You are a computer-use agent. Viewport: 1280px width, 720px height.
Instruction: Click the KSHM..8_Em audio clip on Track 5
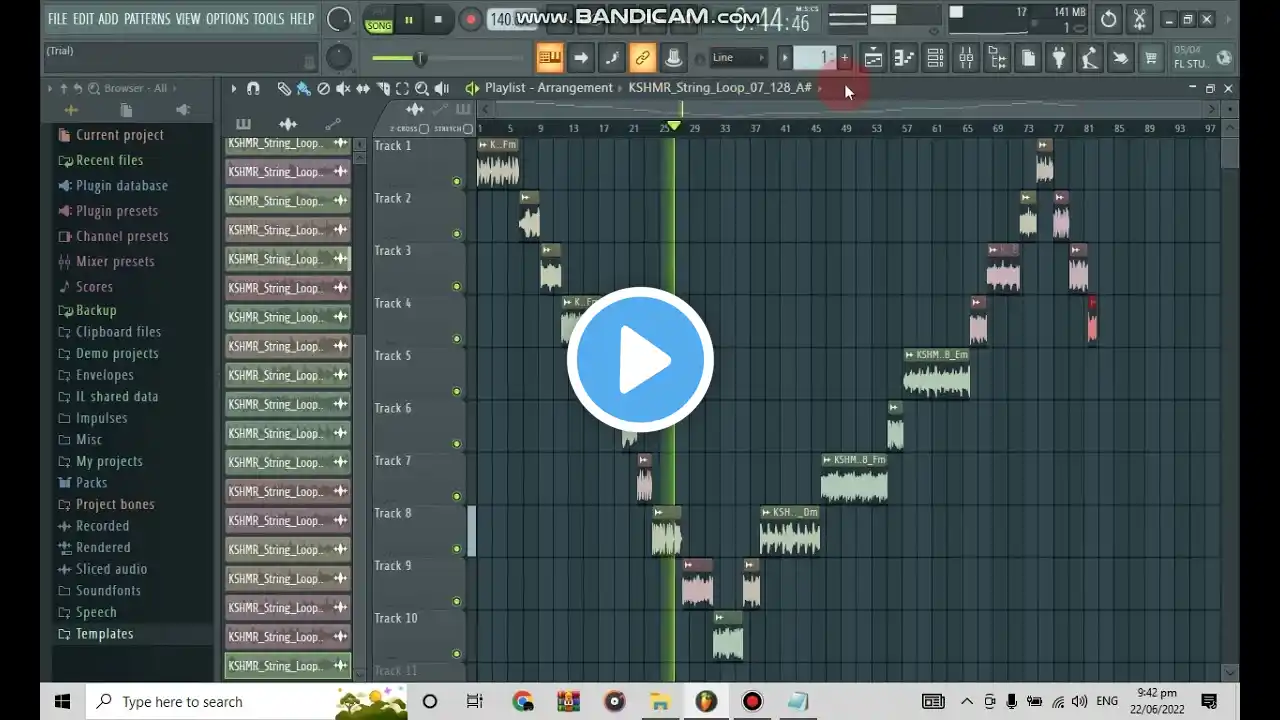pyautogui.click(x=936, y=372)
